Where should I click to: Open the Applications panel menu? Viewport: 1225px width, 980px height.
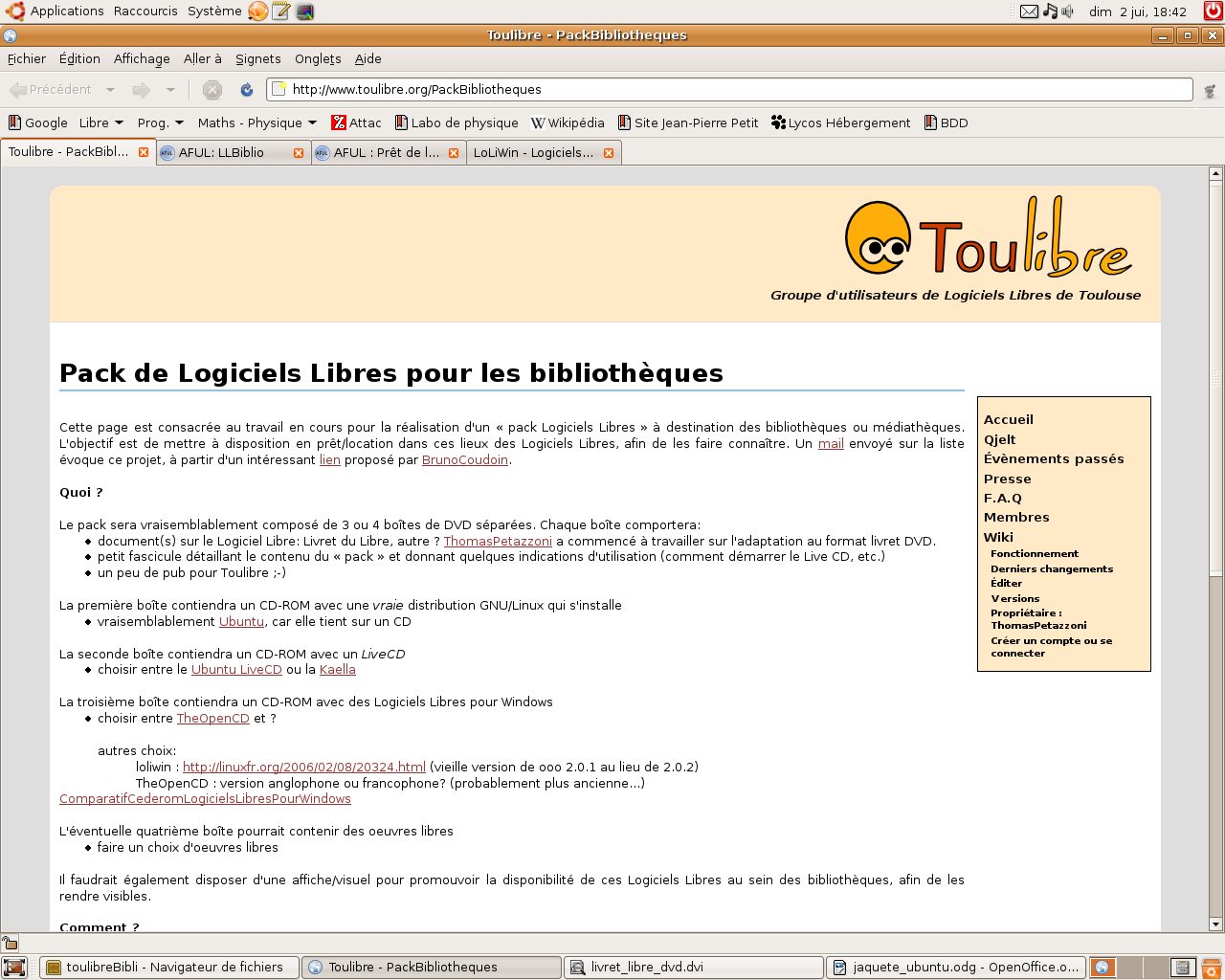[67, 11]
